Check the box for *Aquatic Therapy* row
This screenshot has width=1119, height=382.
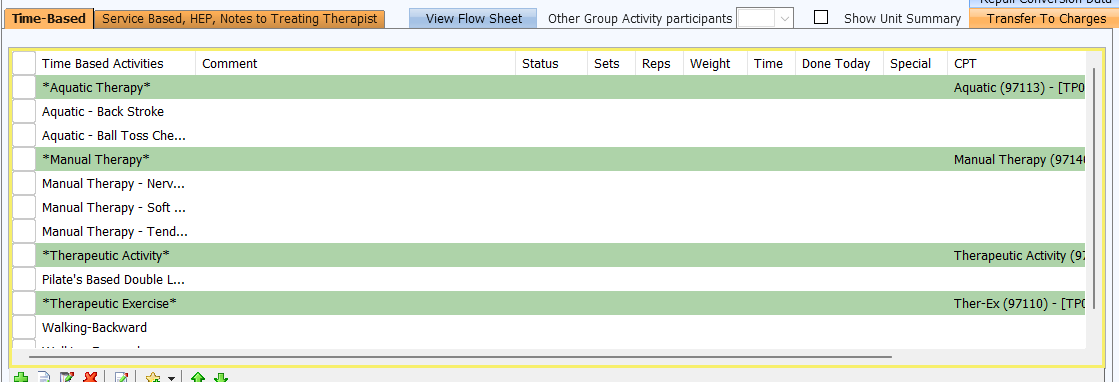[x=24, y=87]
